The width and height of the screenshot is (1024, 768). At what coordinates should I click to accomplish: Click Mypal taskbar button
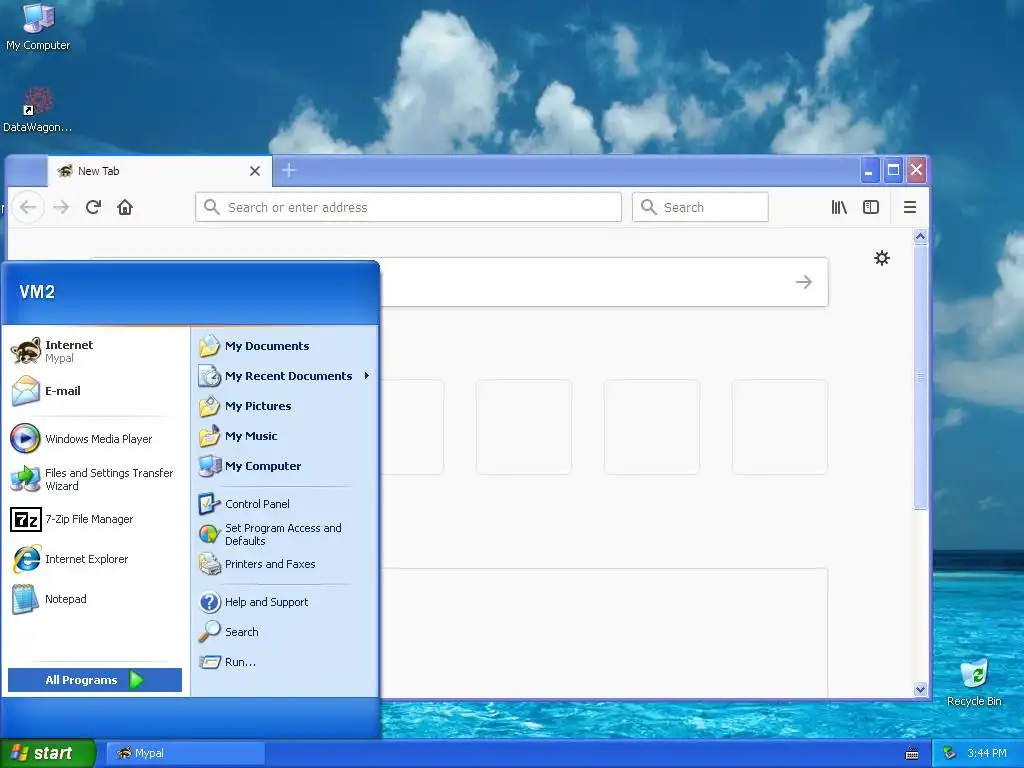pos(185,753)
